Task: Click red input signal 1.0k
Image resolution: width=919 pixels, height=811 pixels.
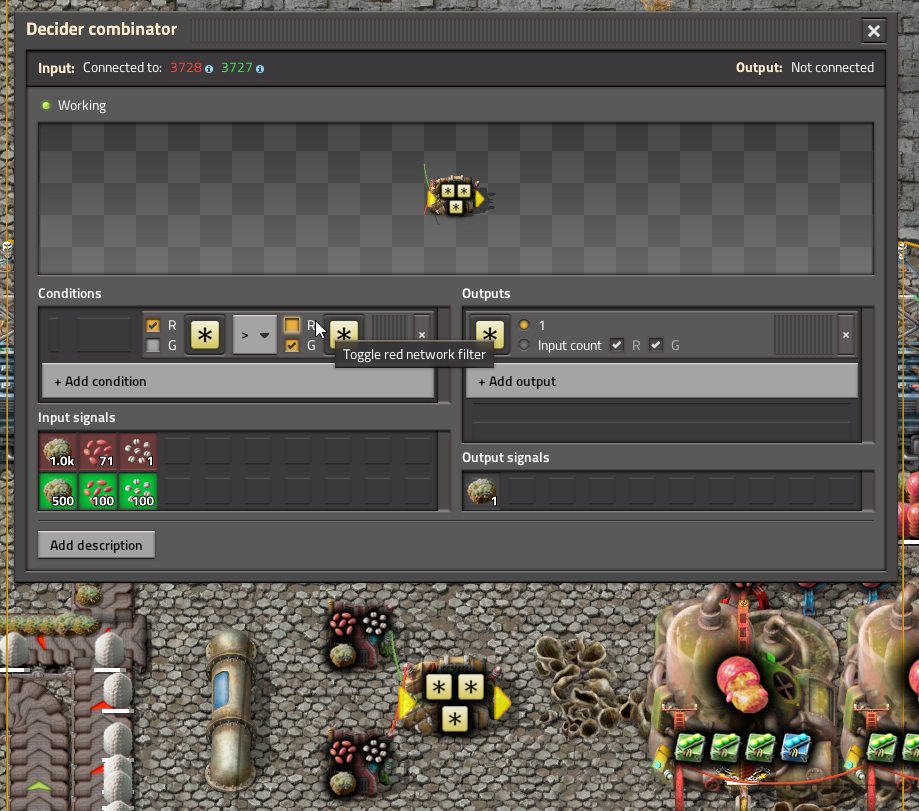Action: [59, 451]
